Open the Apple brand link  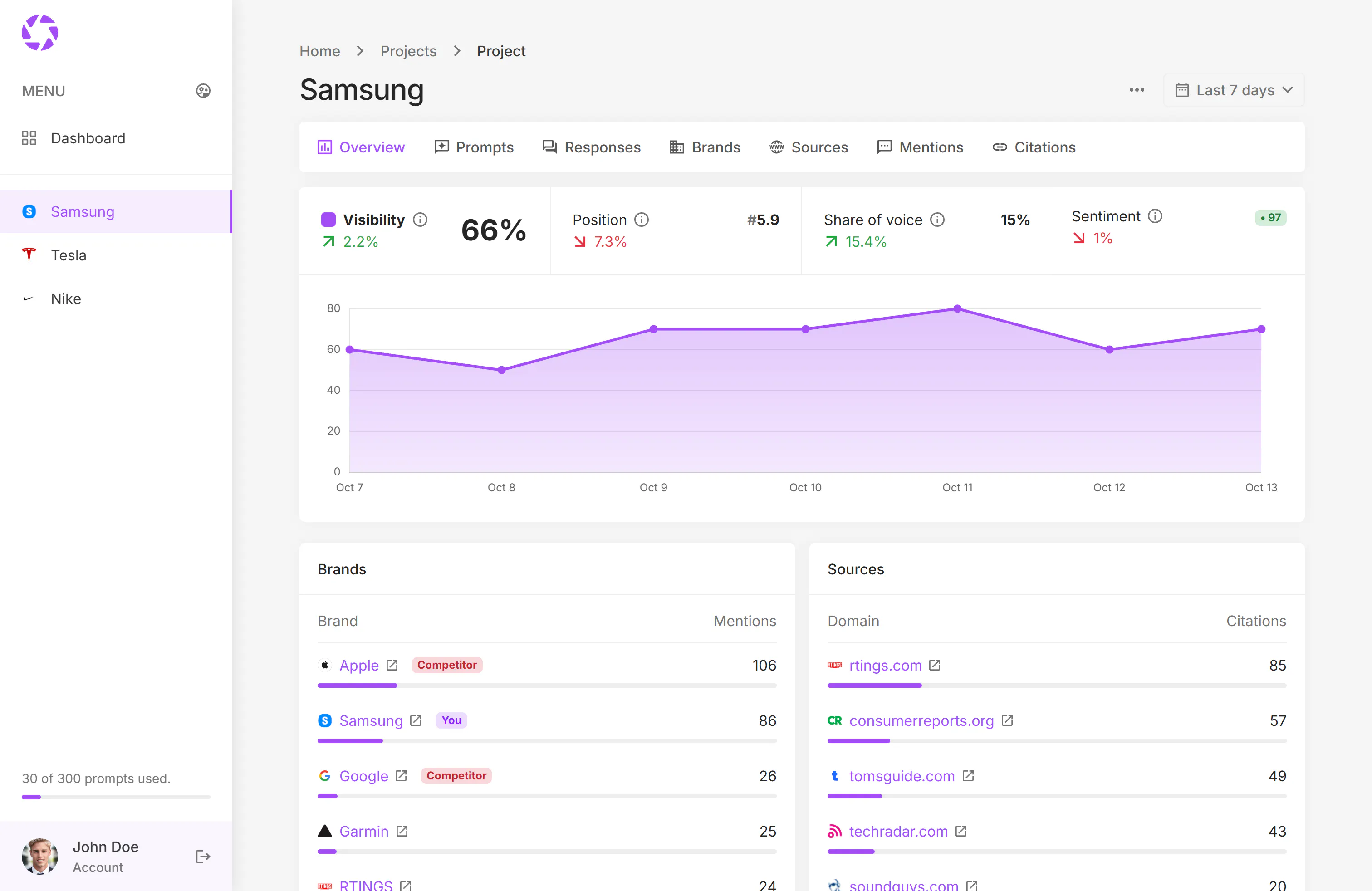point(358,665)
